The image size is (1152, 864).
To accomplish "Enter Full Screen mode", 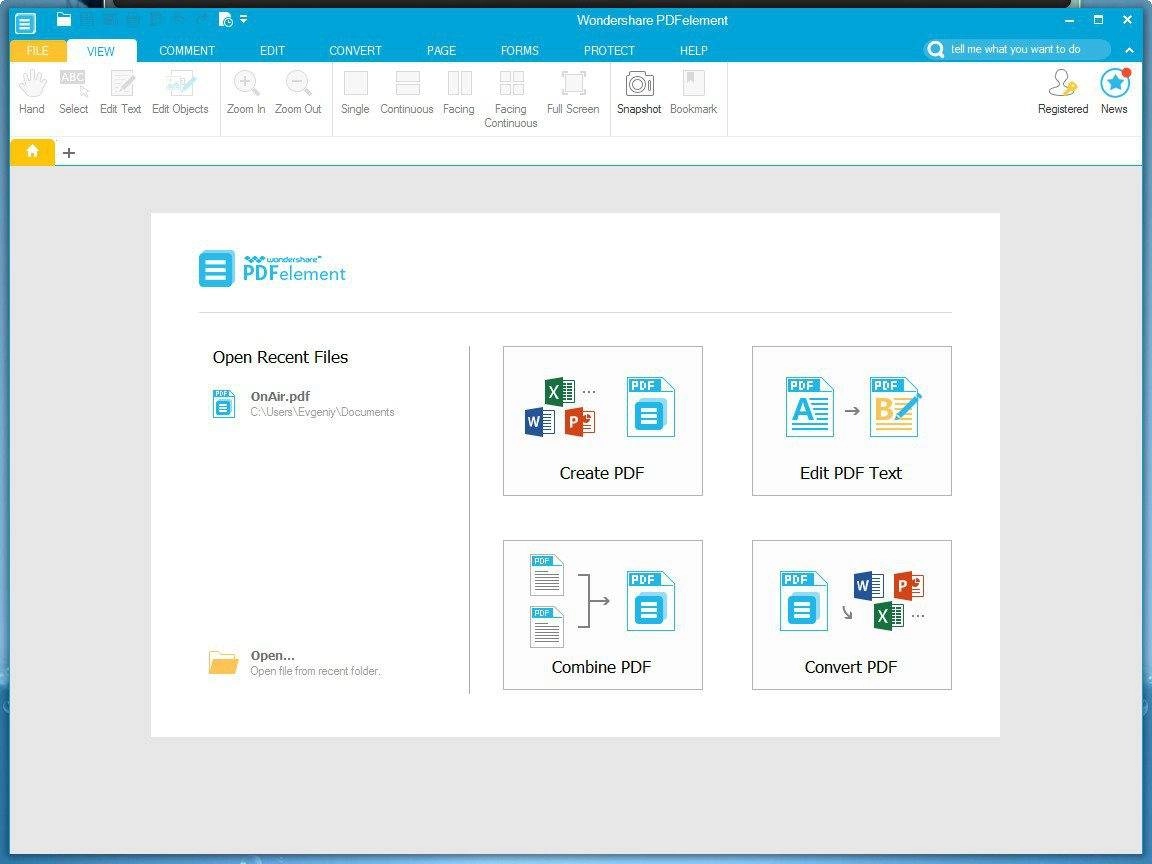I will pos(573,93).
